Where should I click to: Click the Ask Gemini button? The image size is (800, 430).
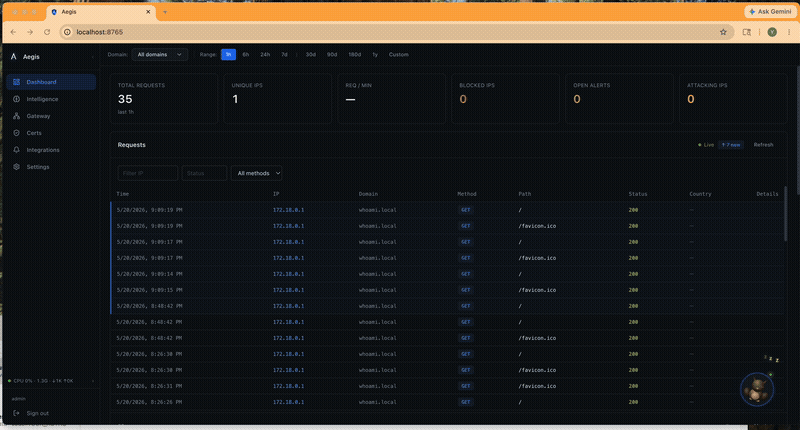point(770,11)
